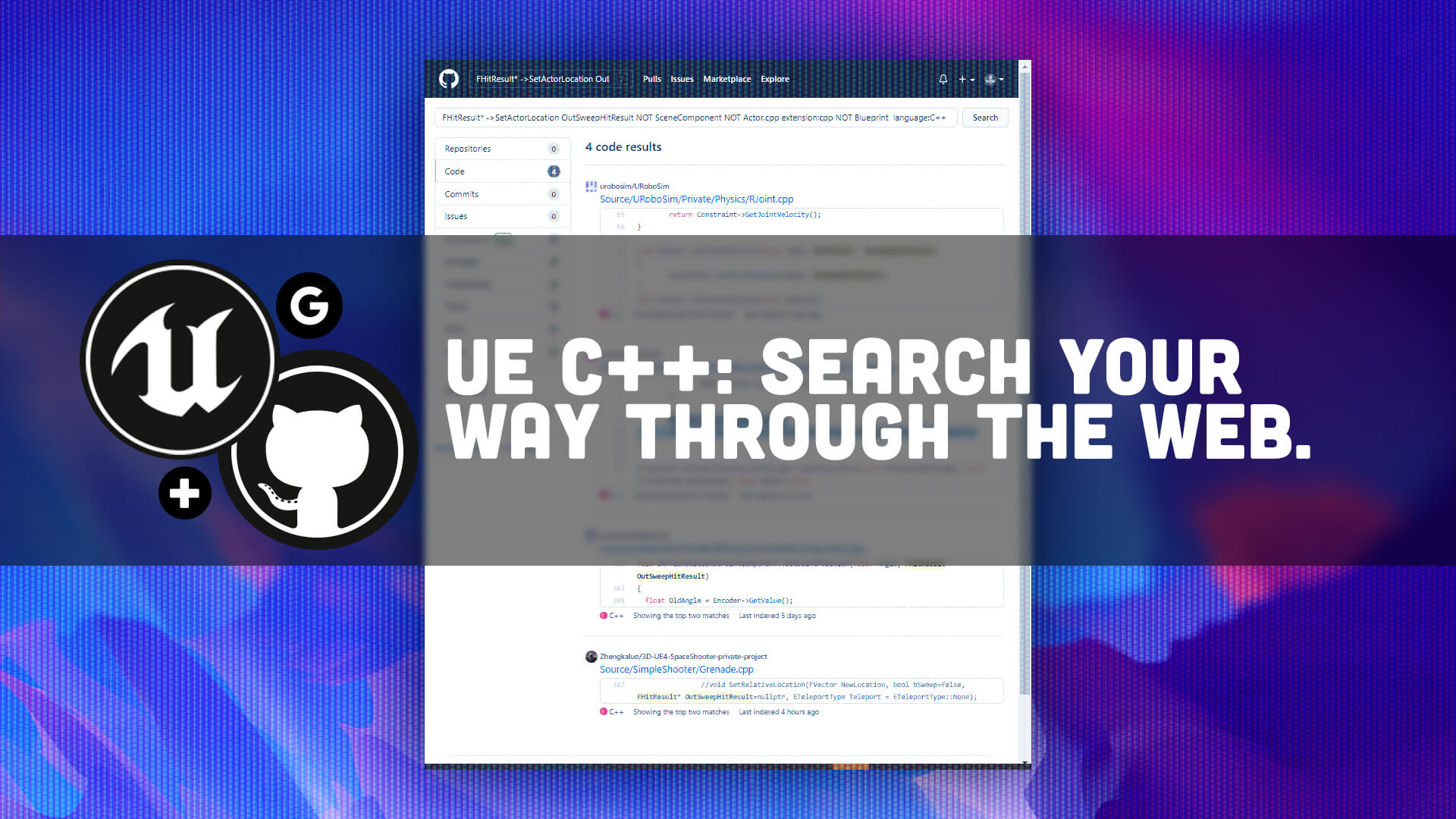
Task: Click the Search button to run query
Action: point(984,117)
